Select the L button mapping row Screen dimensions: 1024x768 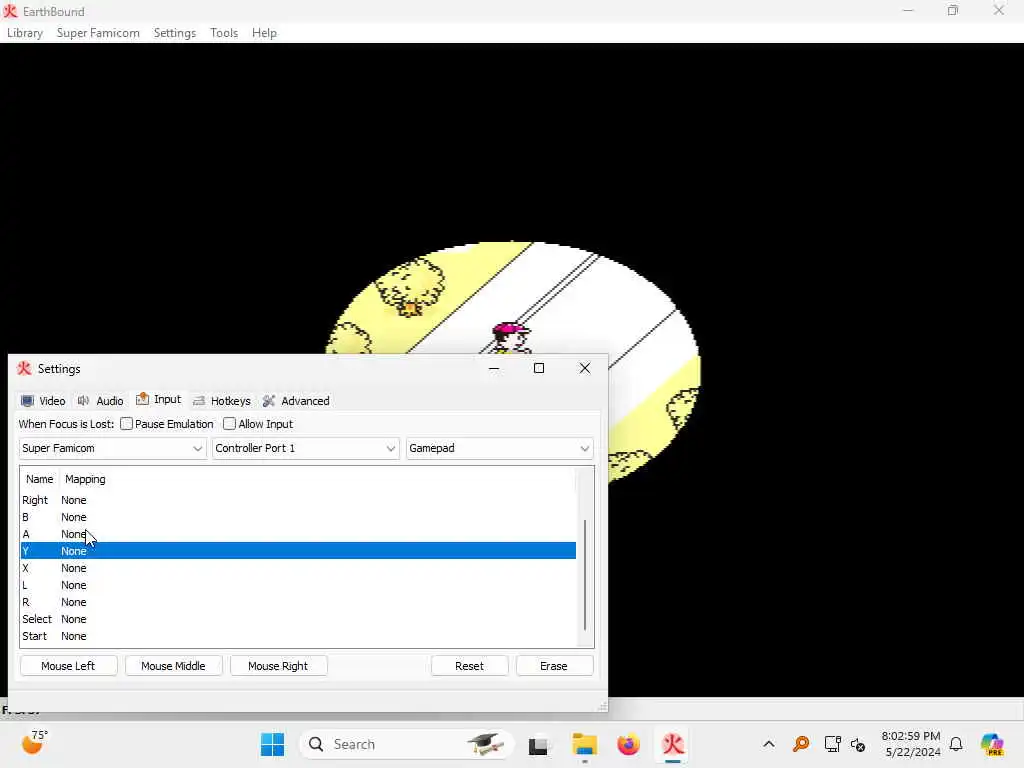(298, 584)
